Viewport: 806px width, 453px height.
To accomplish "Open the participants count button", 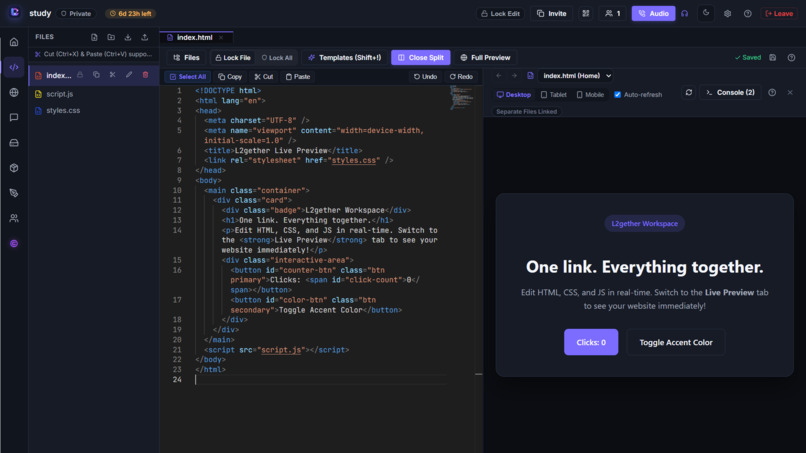I will coord(613,13).
